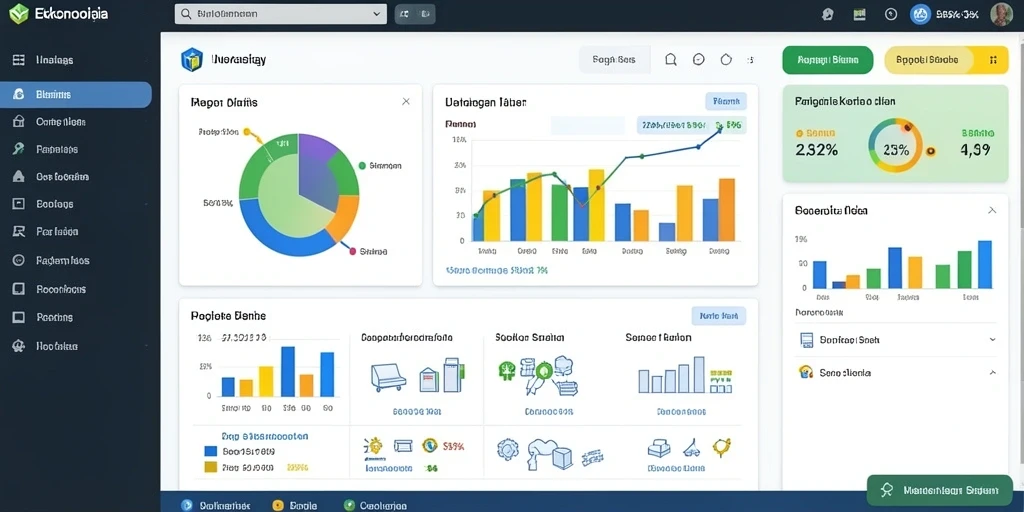Click the green grid icon in top bar
The height and width of the screenshot is (512, 1024).
tap(859, 14)
